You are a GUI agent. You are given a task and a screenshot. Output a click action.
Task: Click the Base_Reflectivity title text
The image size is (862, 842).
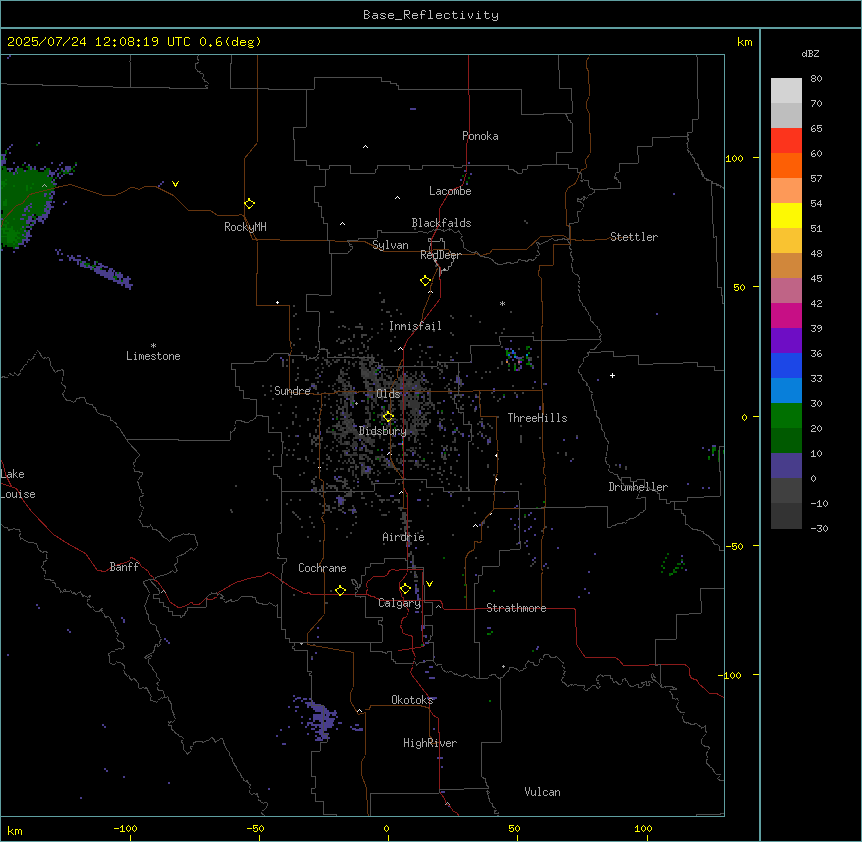coord(430,15)
